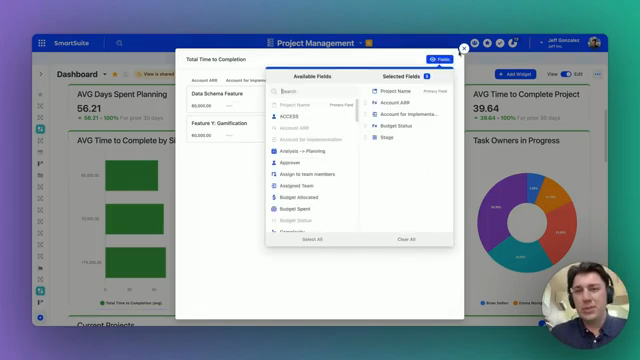The image size is (640, 360).
Task: Click drag handle beside Account ARR selected field
Action: click(365, 103)
